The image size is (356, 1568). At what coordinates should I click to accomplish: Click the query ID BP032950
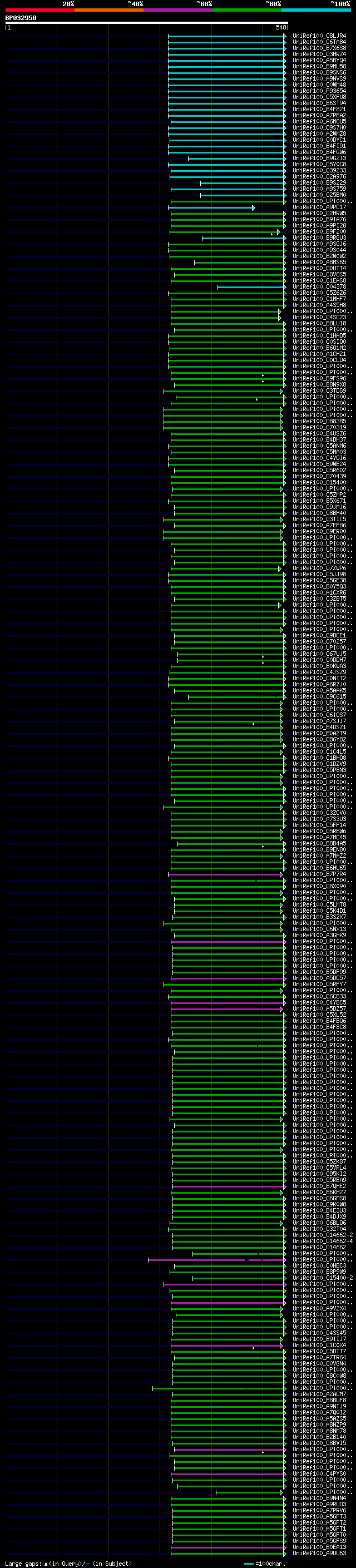click(21, 18)
